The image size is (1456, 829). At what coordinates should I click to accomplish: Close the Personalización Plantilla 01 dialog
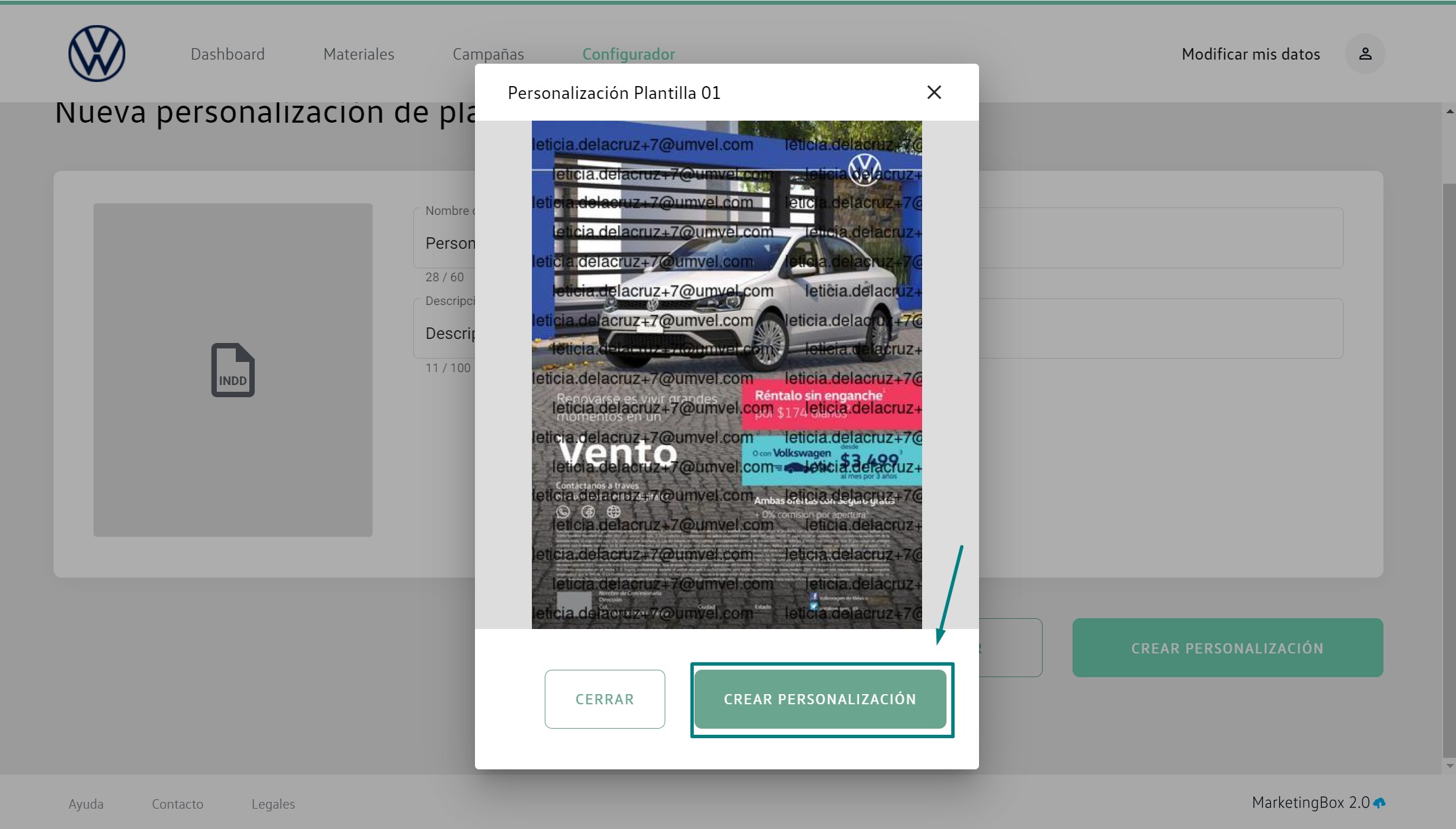tap(934, 92)
